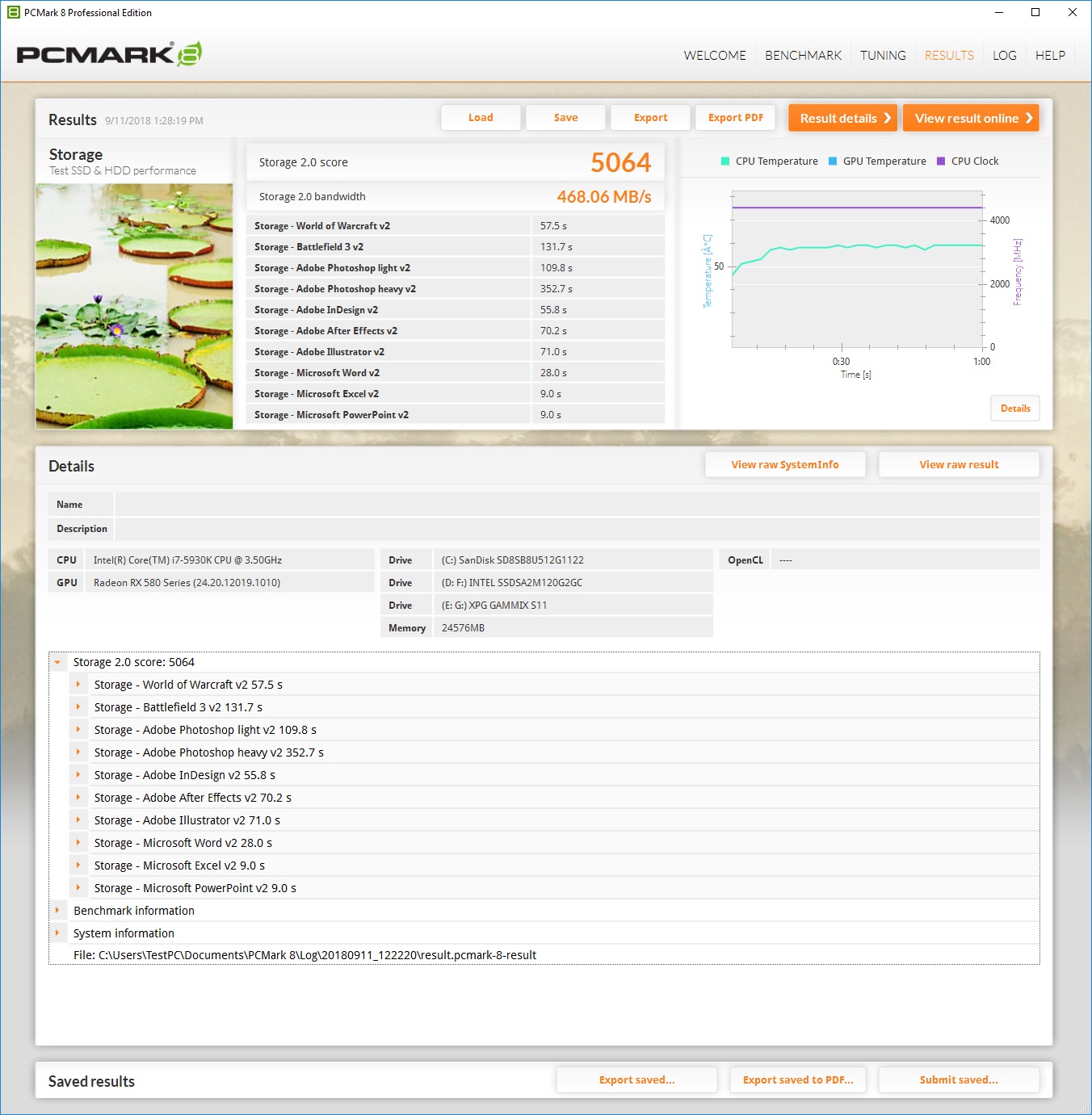Click the Export button
1092x1115 pixels.
pyautogui.click(x=650, y=118)
